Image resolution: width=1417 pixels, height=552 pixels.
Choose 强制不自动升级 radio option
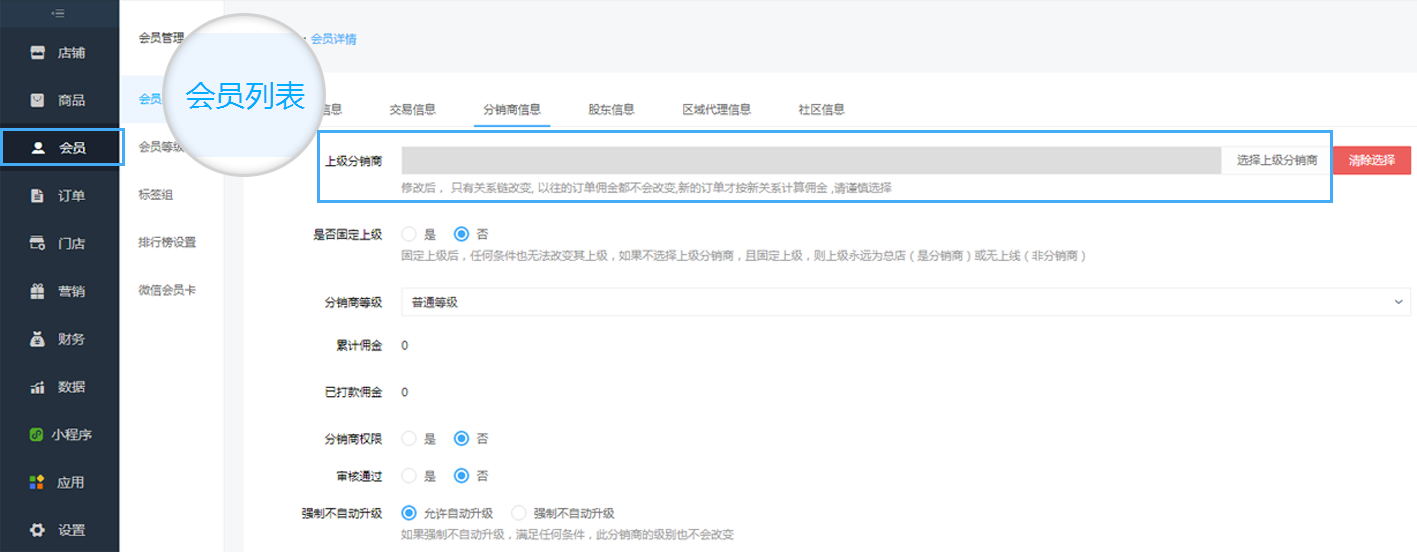(518, 513)
